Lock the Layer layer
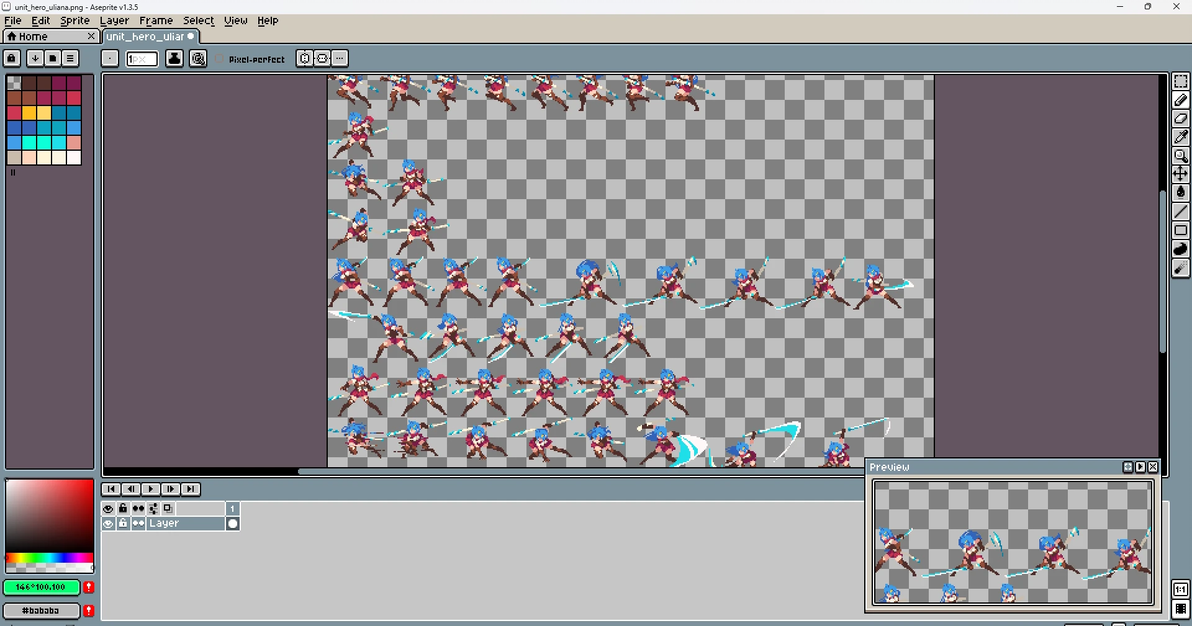 (x=123, y=523)
